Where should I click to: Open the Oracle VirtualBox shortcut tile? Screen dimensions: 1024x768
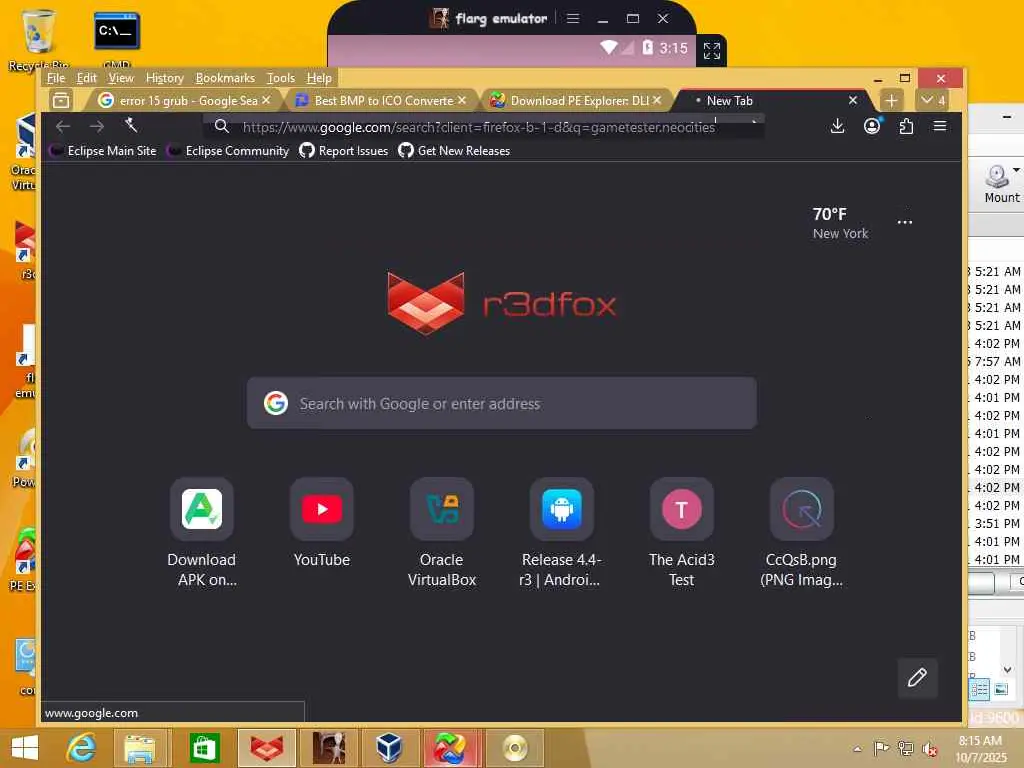(x=441, y=509)
